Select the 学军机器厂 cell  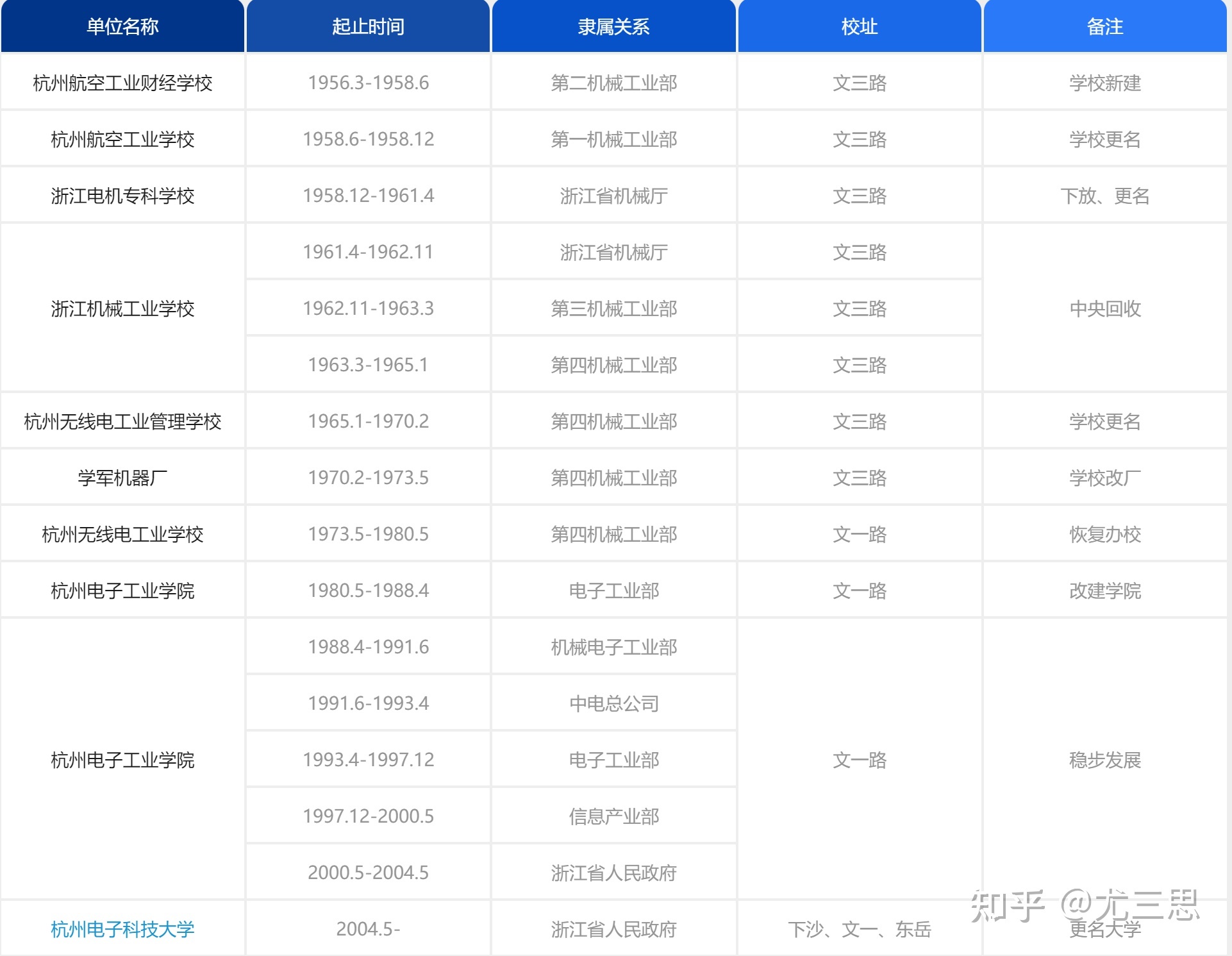122,477
